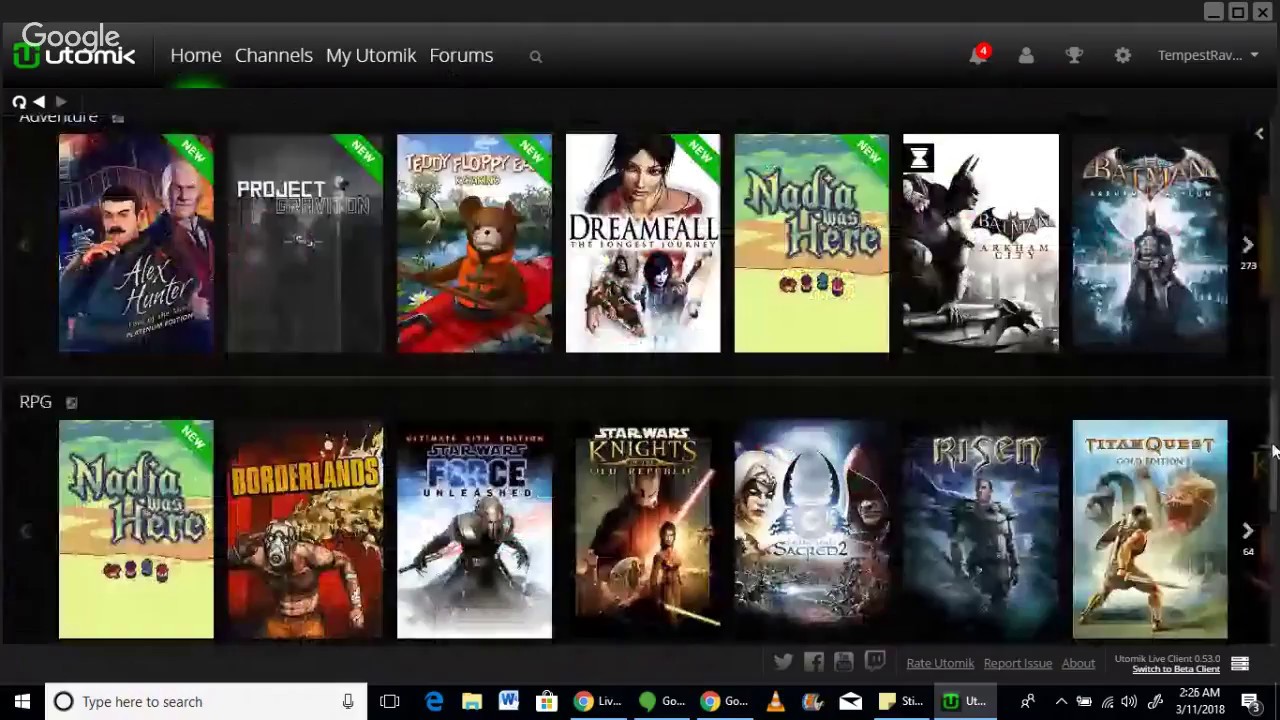This screenshot has width=1280, height=720.
Task: Open the Risen game cover
Action: 981,529
